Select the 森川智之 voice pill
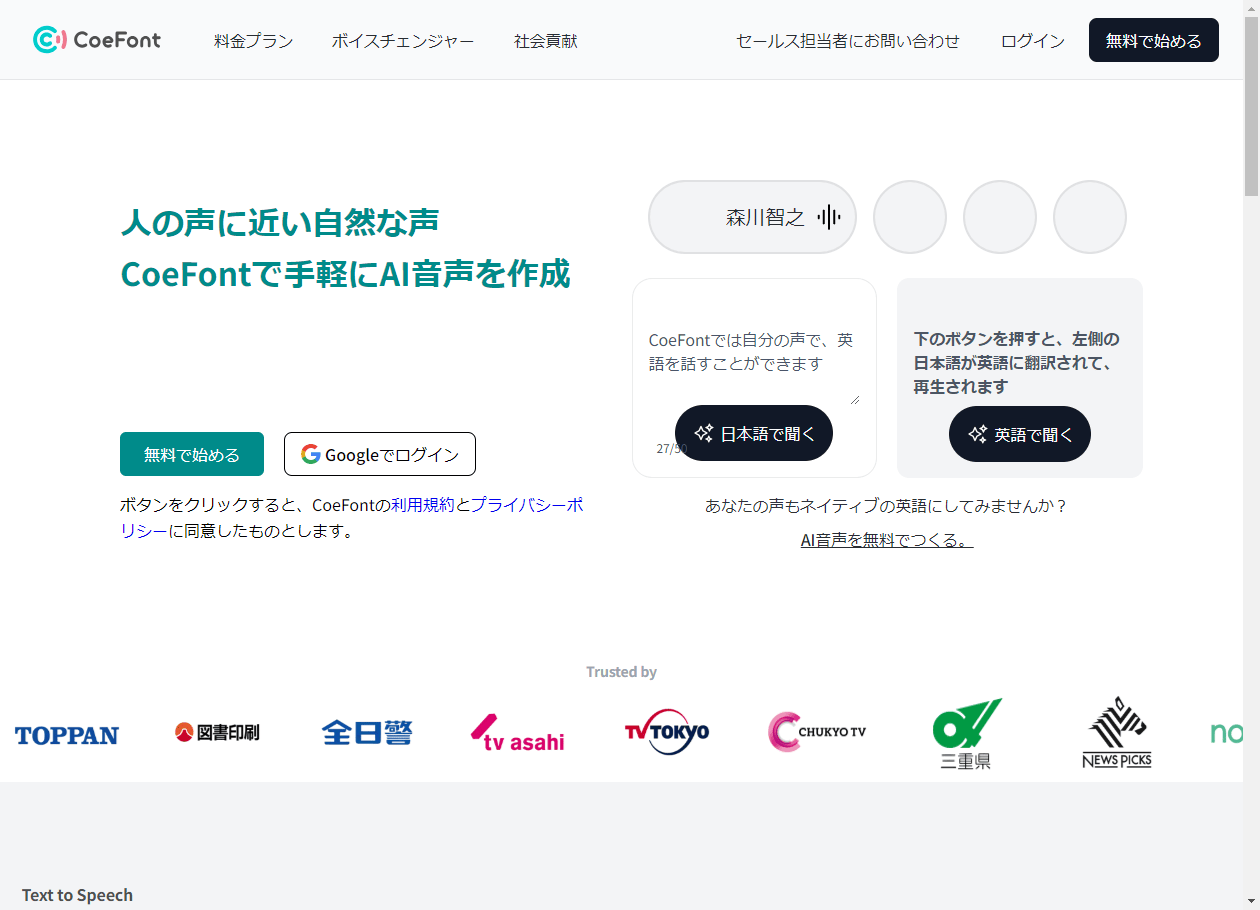The width and height of the screenshot is (1260, 910). (752, 217)
